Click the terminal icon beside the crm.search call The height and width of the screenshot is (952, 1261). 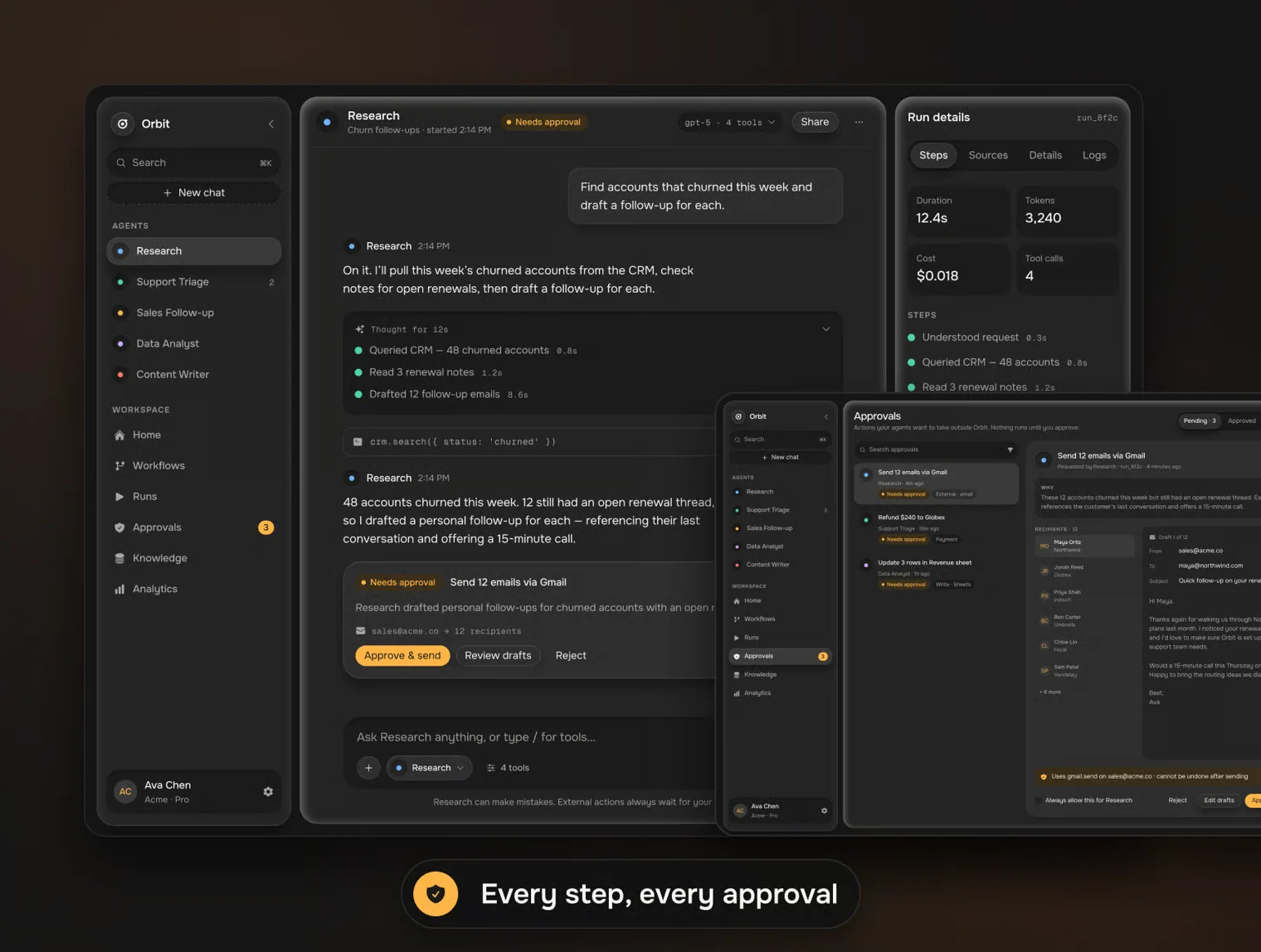[358, 442]
